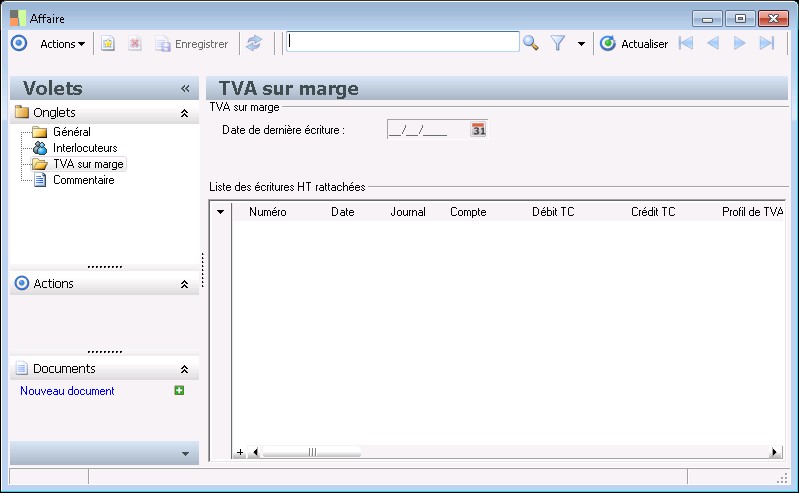Collapse the Onglets section
Screen dimensions: 799x493
184,113
